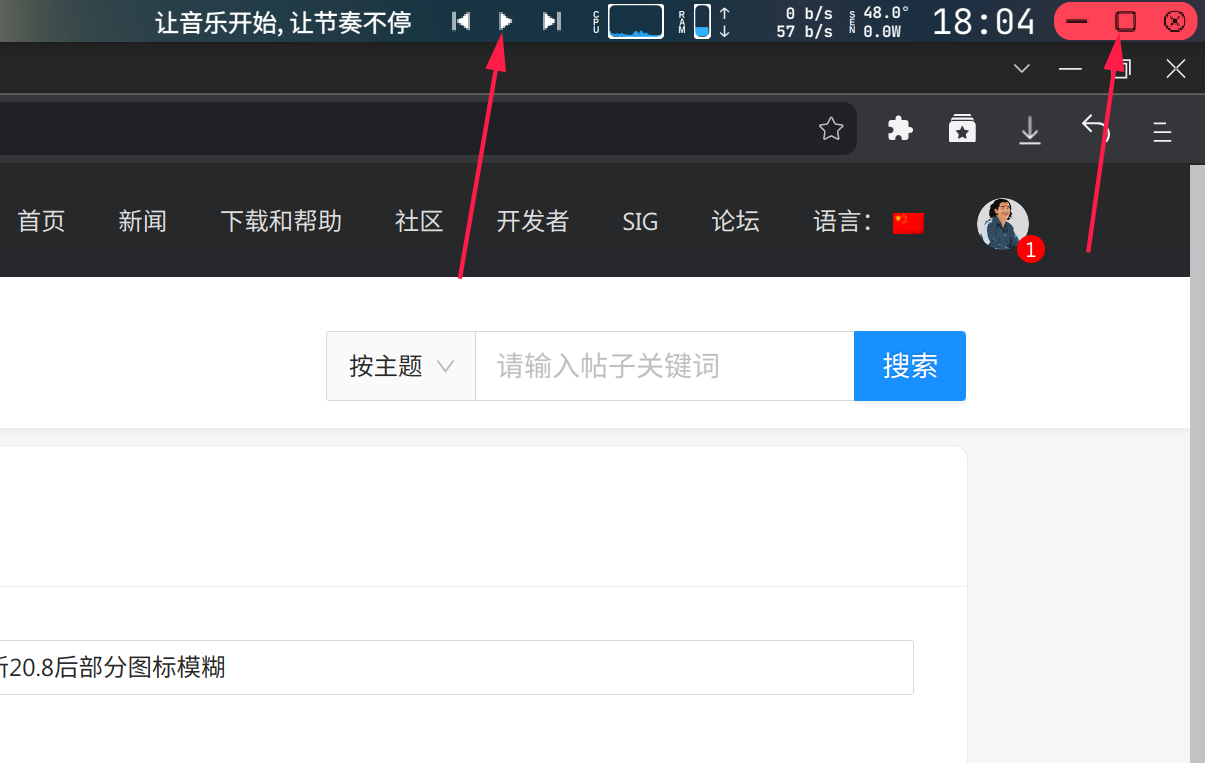Viewport: 1205px width, 763px height.
Task: Expand the 按主题 search type dropdown
Action: pyautogui.click(x=401, y=366)
